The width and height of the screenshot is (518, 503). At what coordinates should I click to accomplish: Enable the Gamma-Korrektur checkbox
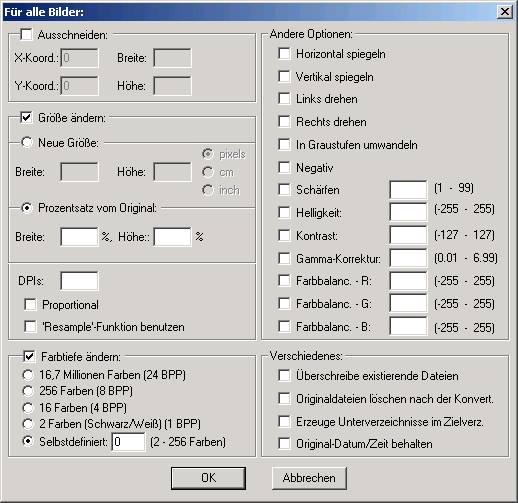pos(284,258)
